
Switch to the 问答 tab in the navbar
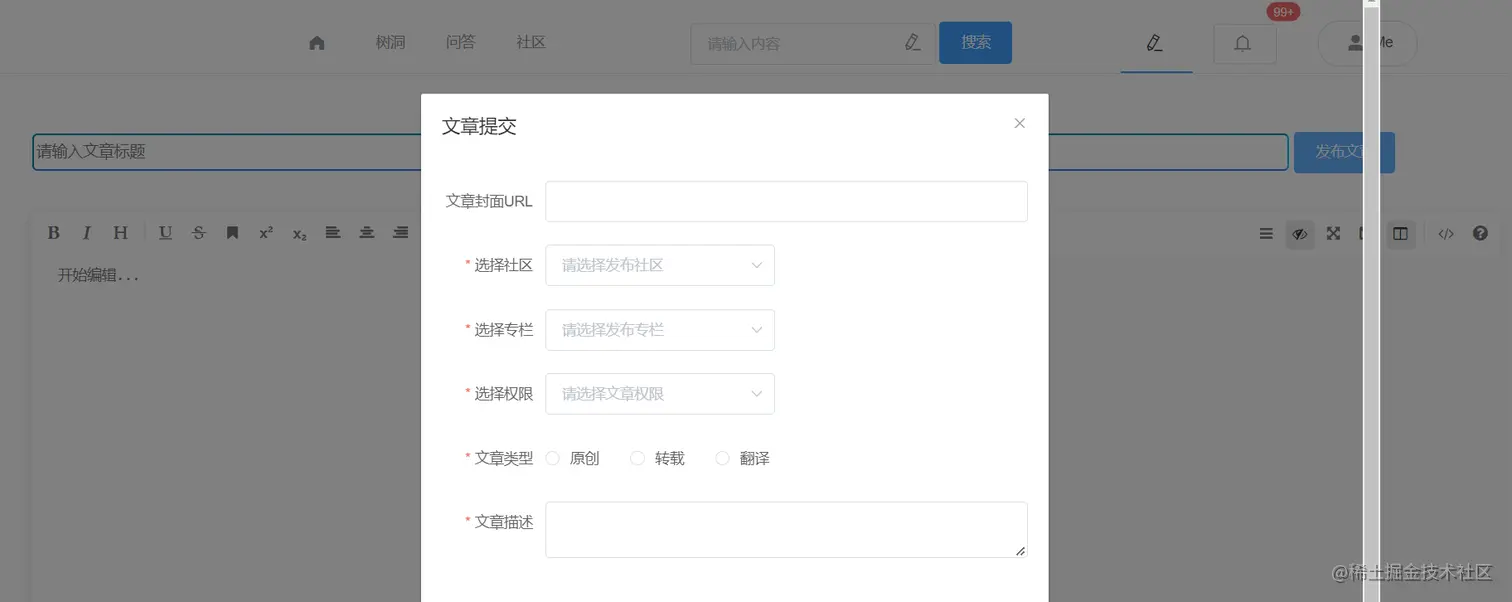click(x=460, y=42)
